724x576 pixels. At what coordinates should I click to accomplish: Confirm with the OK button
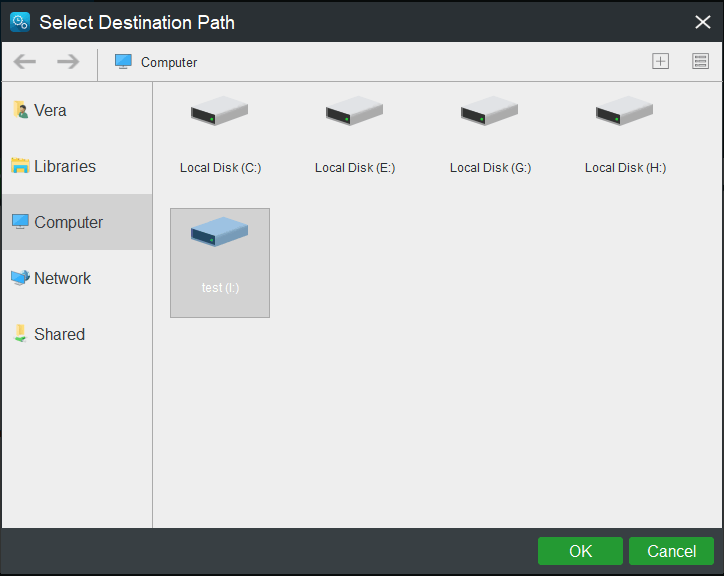point(580,551)
